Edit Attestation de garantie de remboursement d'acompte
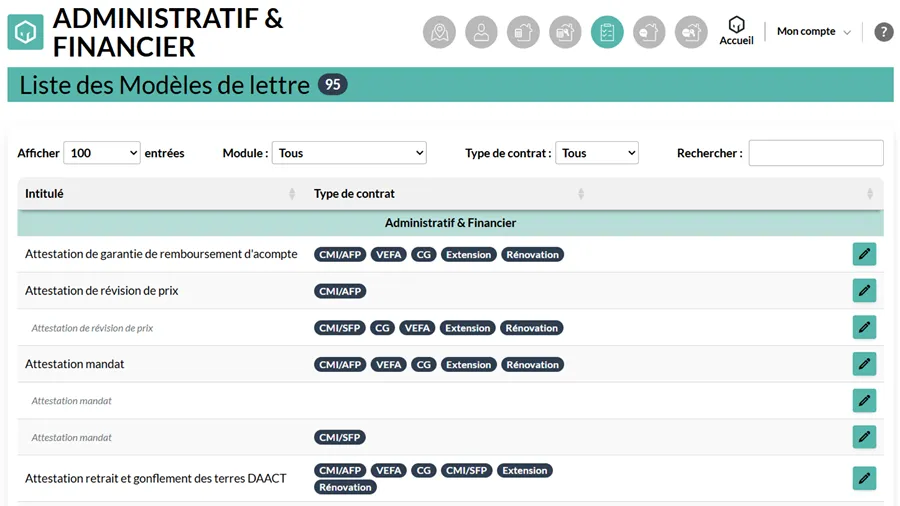Viewport: 900px width, 506px height. click(864, 254)
